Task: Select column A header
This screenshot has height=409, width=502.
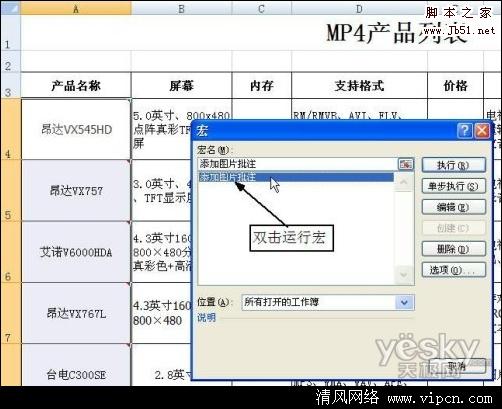Action: tap(76, 9)
